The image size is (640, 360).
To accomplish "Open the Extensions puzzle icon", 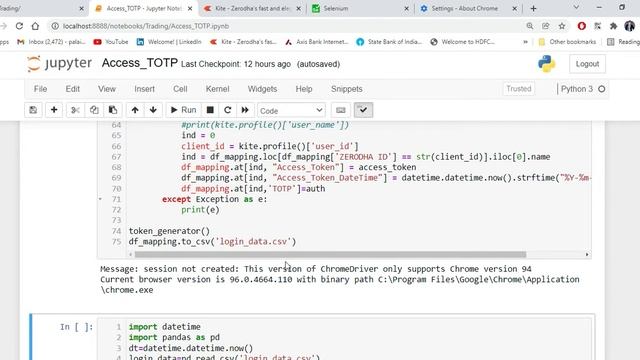I will point(613,26).
